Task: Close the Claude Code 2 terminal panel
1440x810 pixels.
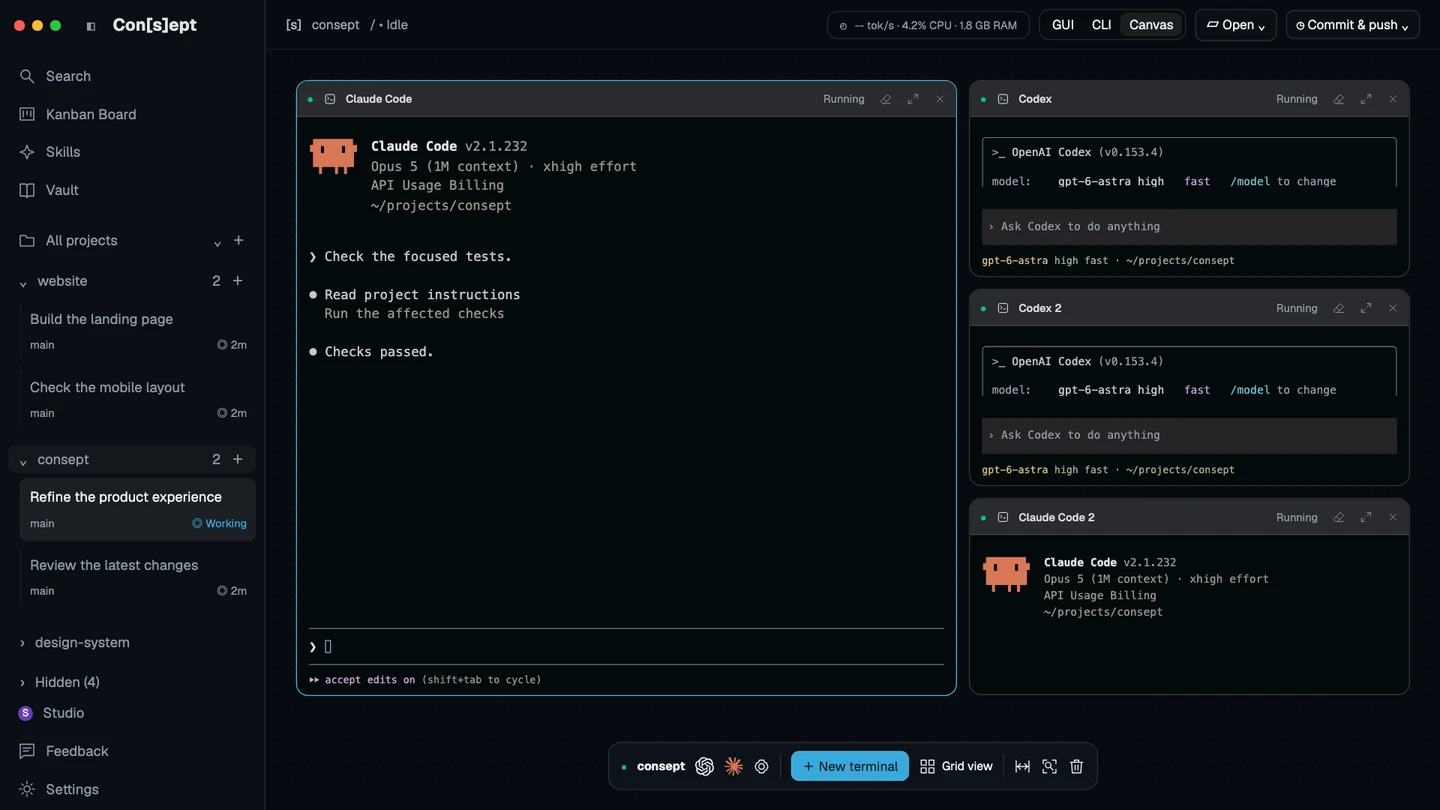Action: (x=1393, y=517)
